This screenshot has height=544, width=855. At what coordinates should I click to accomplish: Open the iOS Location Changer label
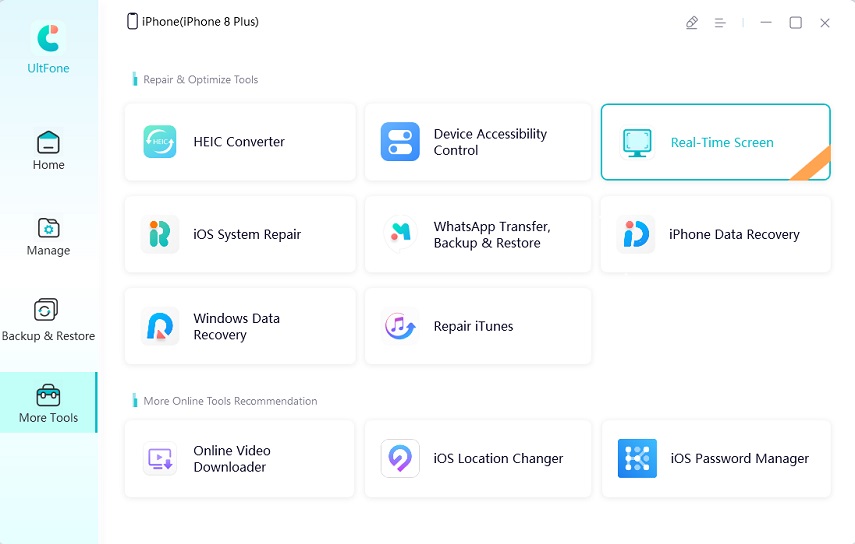click(x=498, y=458)
